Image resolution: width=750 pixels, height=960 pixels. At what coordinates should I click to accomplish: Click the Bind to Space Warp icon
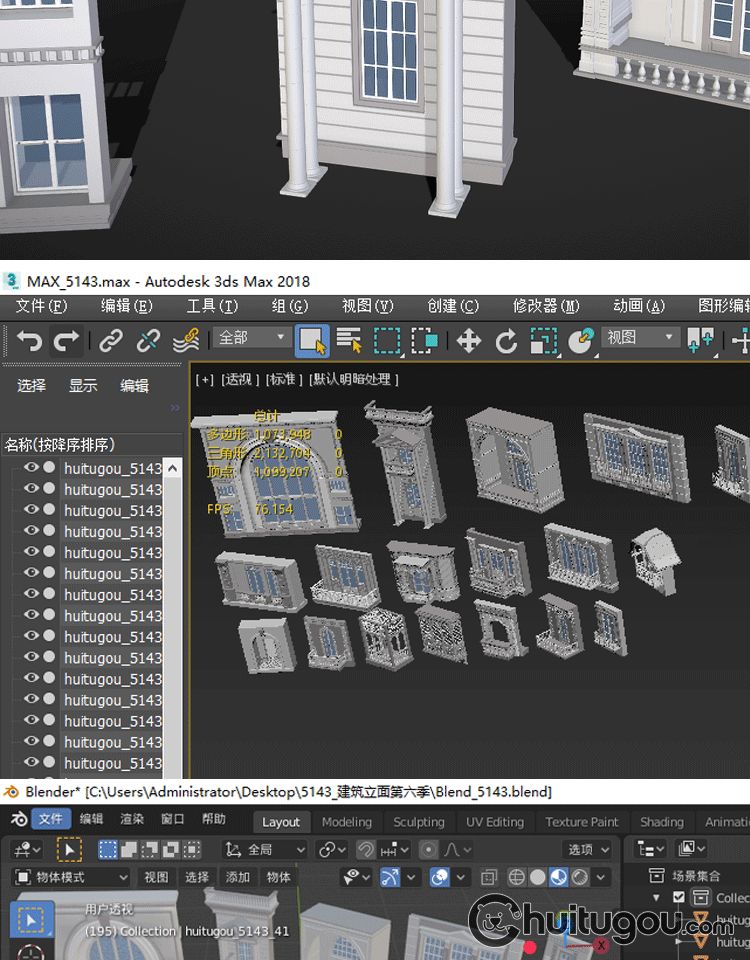[186, 341]
